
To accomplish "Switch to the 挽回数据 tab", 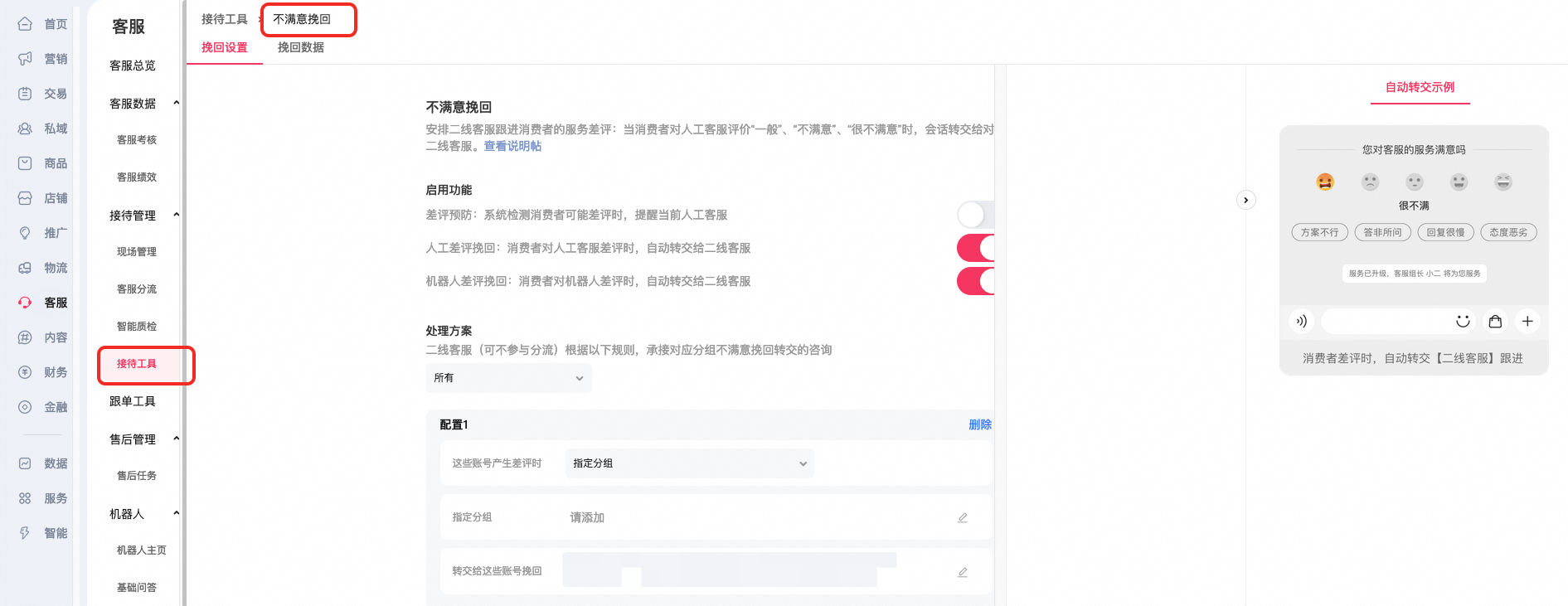I will pos(301,47).
